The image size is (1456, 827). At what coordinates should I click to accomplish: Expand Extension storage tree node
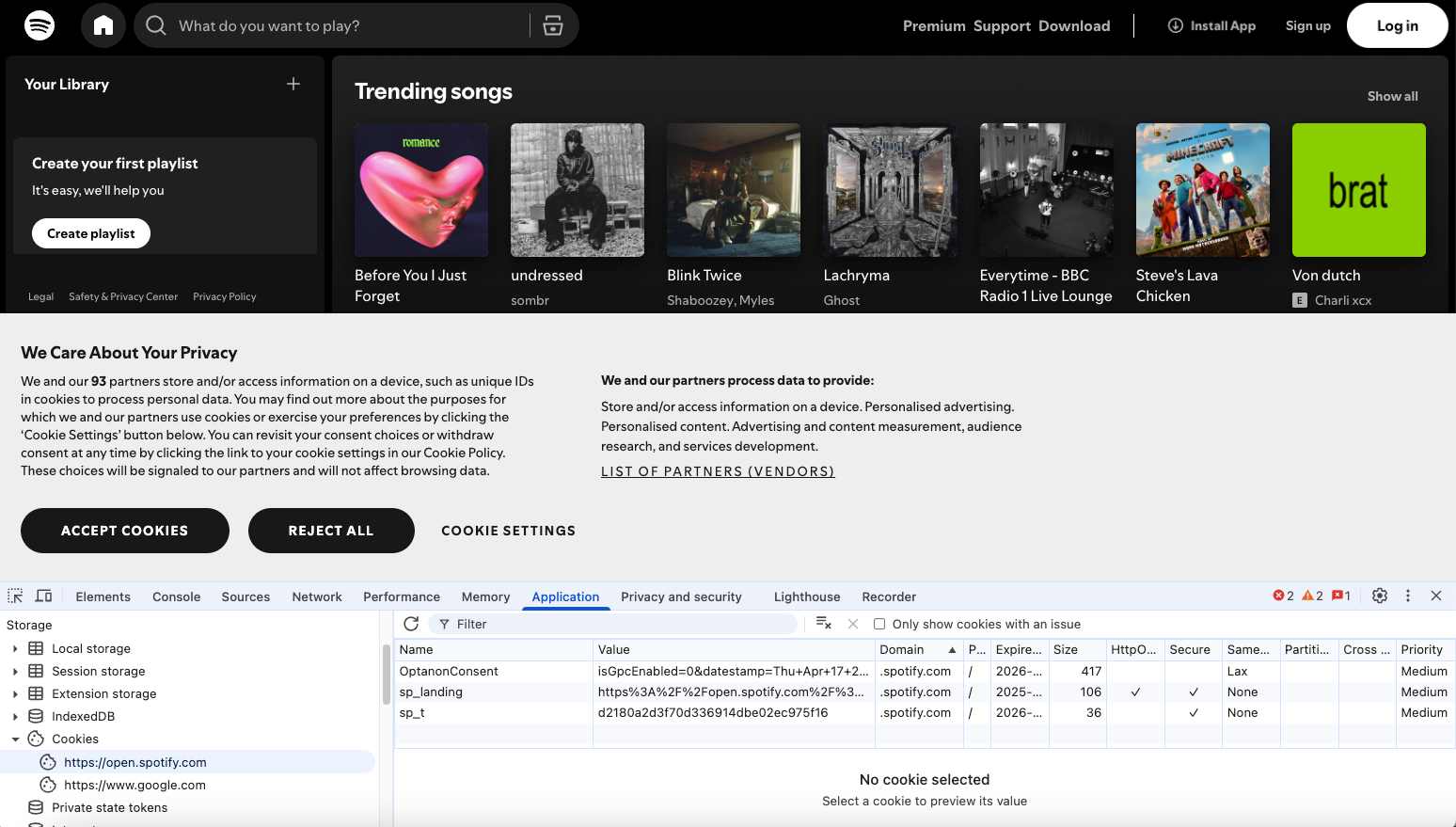coord(15,693)
